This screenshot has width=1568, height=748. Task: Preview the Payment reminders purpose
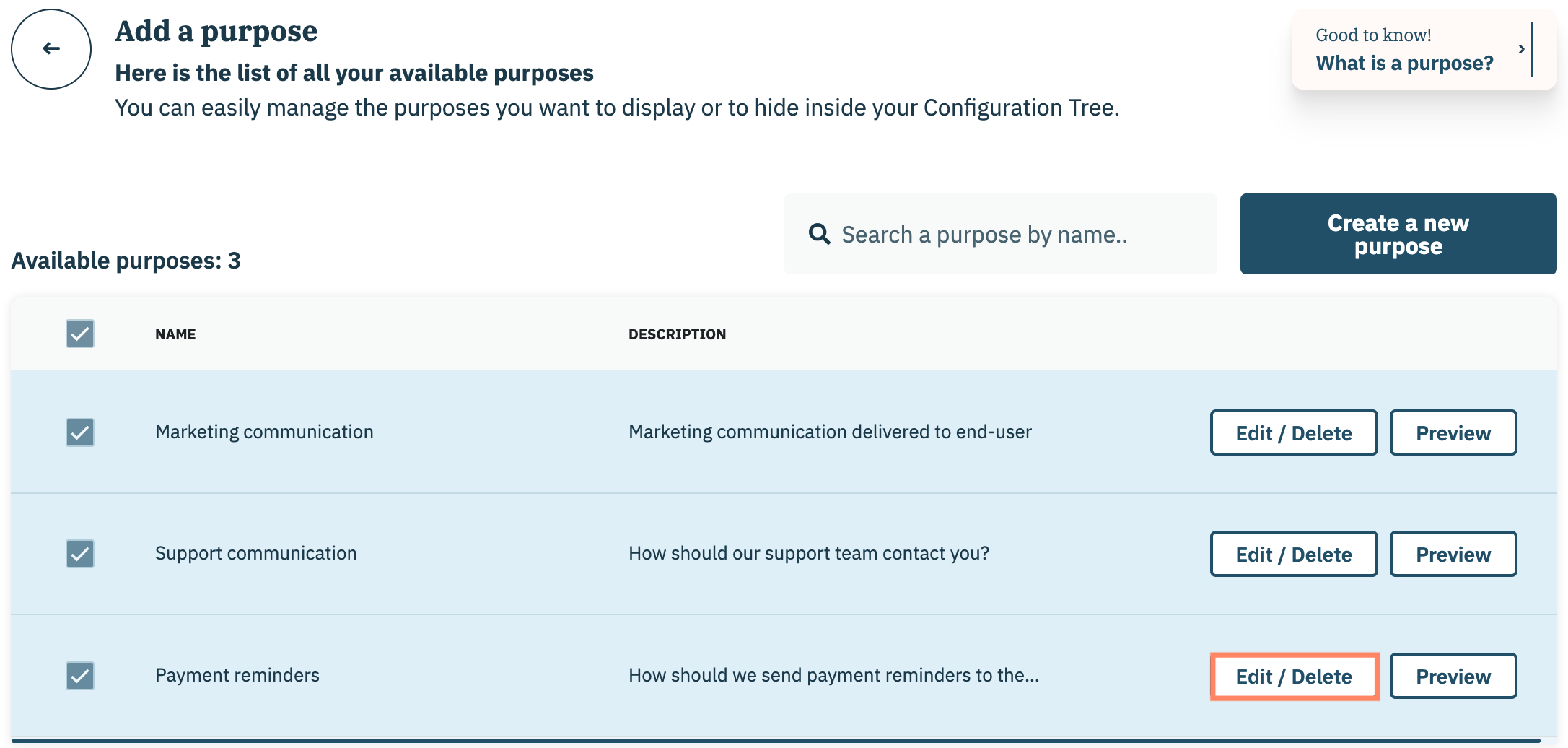[1453, 677]
